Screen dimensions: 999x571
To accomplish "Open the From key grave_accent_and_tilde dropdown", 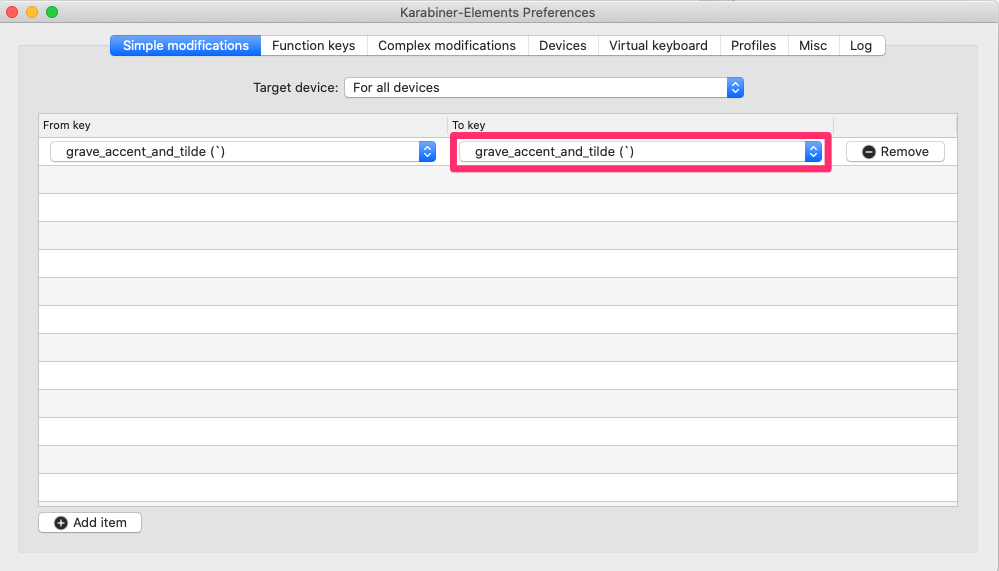I will (243, 152).
